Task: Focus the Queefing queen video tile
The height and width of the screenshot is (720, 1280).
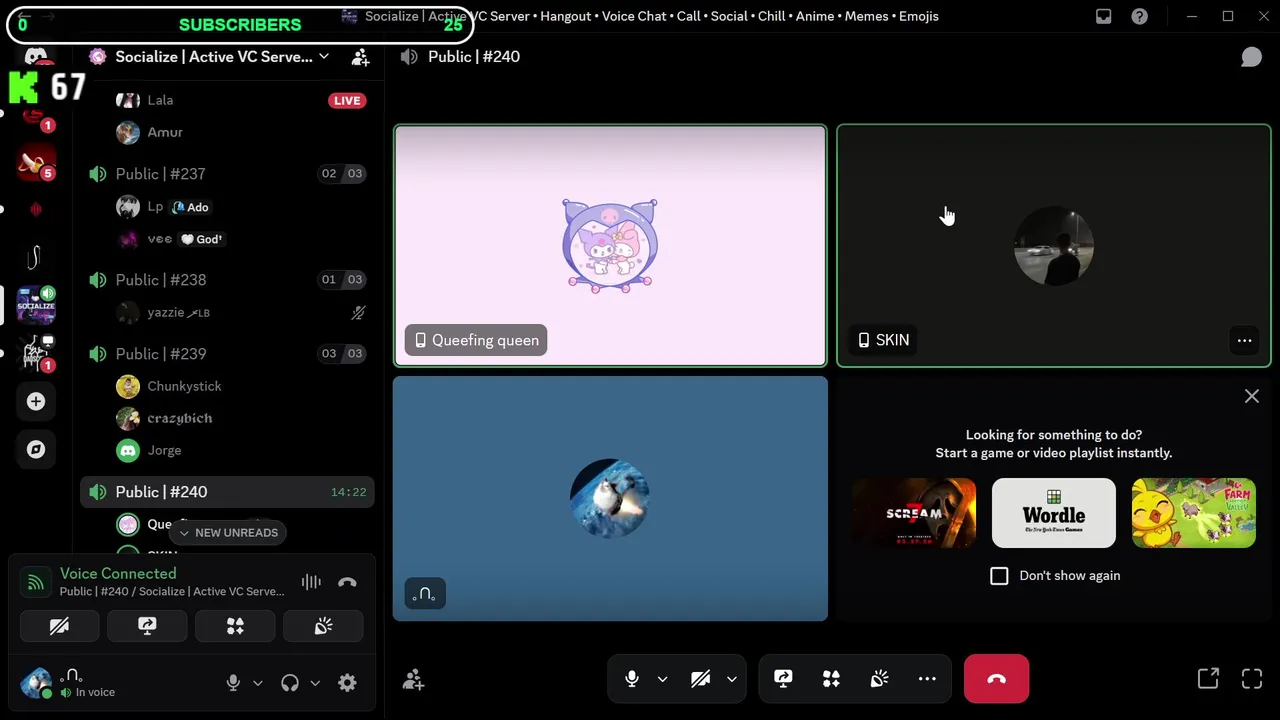Action: click(x=610, y=246)
